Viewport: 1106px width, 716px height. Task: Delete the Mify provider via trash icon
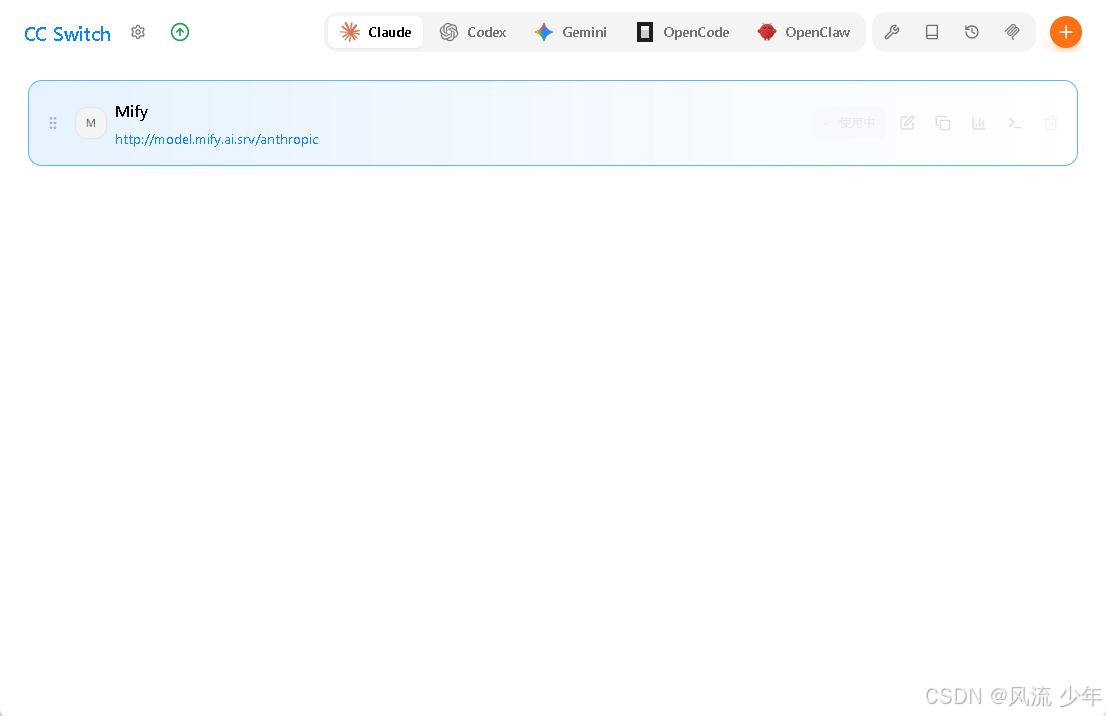pyautogui.click(x=1051, y=123)
